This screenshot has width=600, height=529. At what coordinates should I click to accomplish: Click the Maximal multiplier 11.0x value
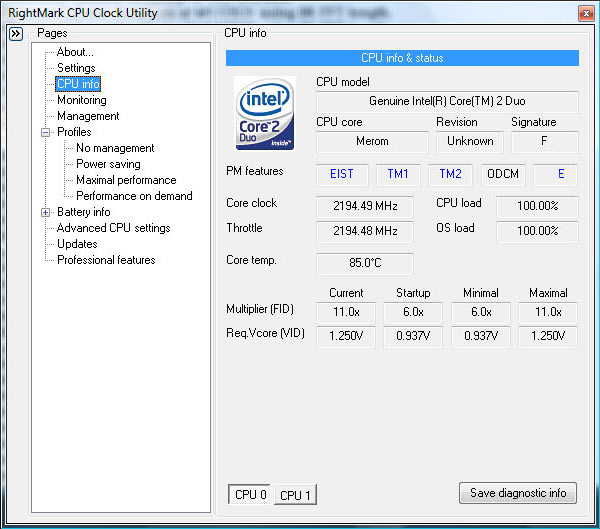coord(548,312)
